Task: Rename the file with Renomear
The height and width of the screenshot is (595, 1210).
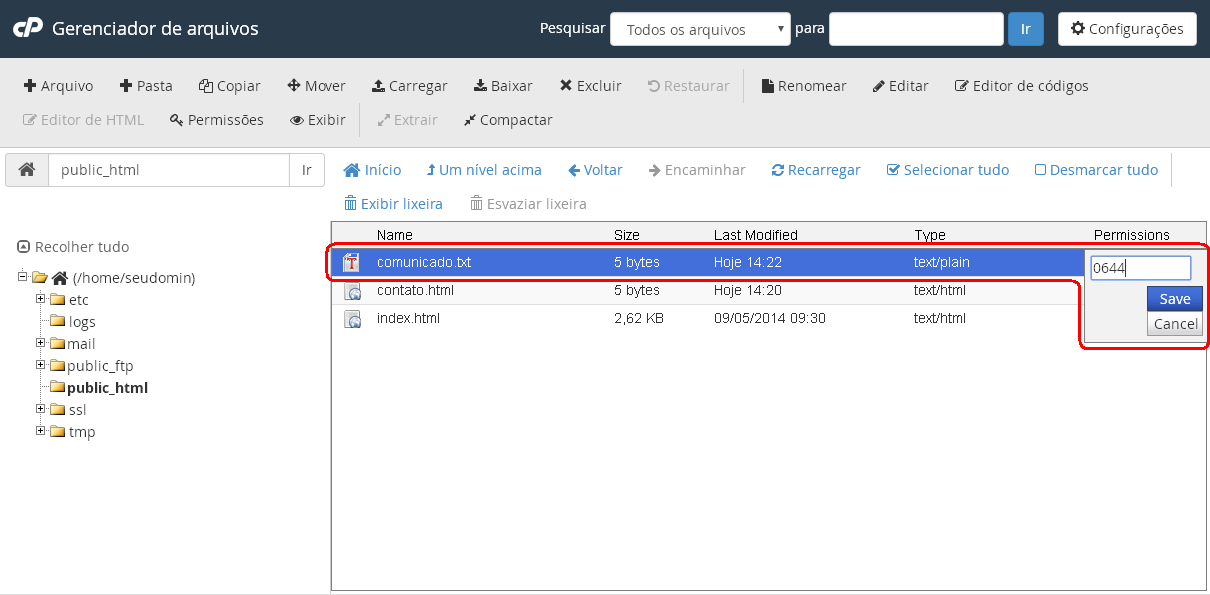Action: (x=804, y=86)
